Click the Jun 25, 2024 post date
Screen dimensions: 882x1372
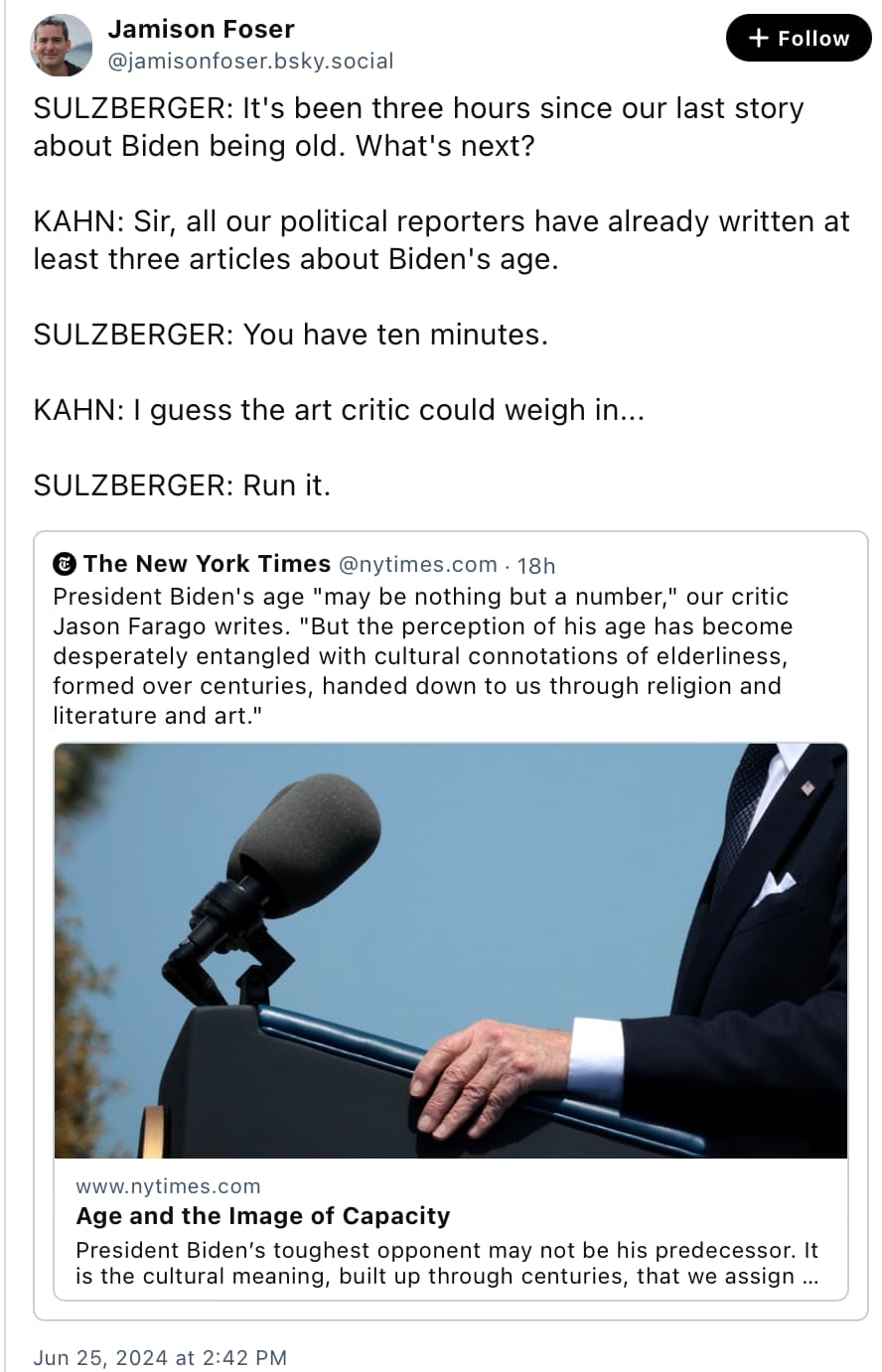pos(160,1357)
